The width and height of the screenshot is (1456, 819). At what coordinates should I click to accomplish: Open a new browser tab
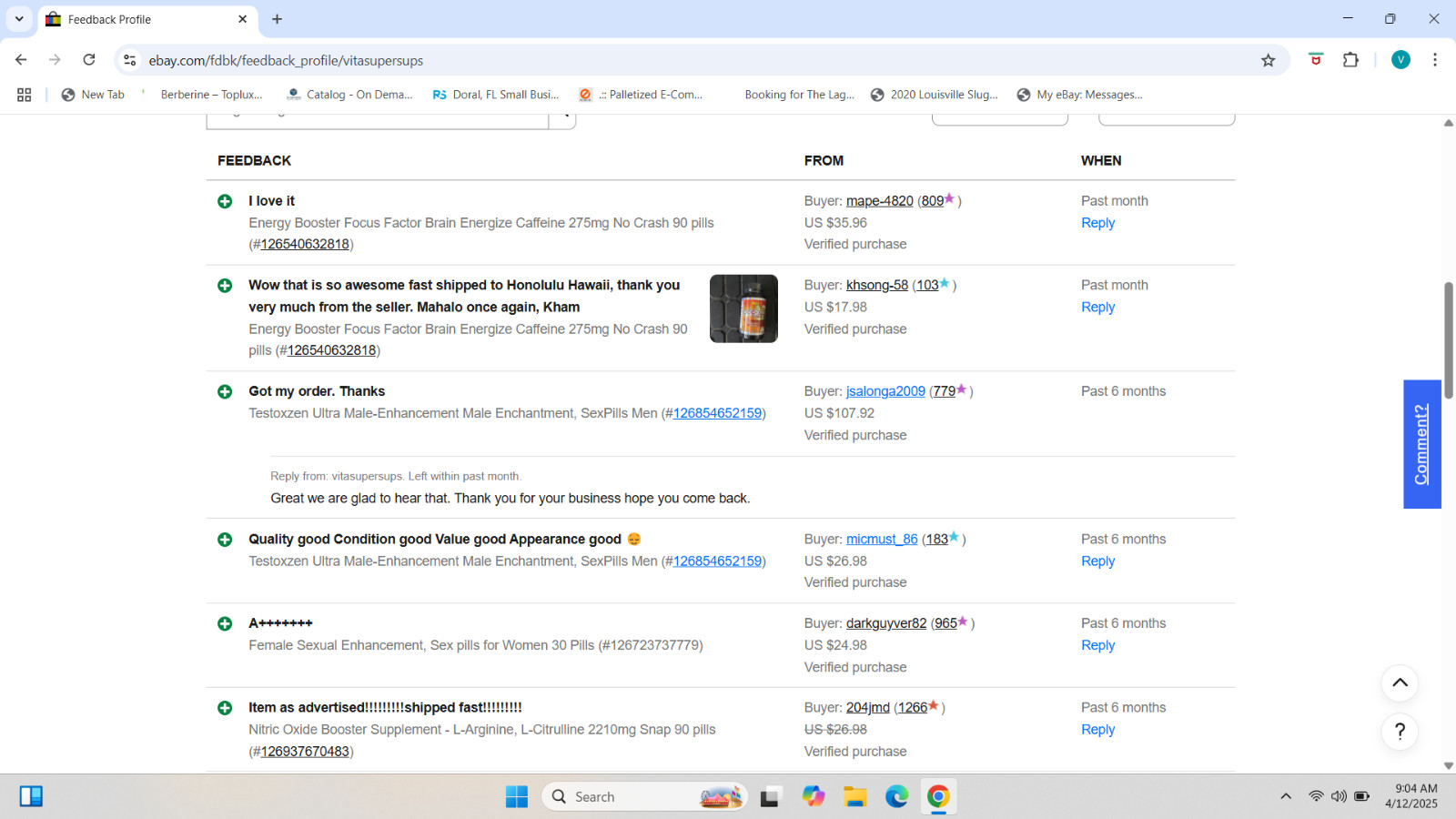click(x=277, y=19)
